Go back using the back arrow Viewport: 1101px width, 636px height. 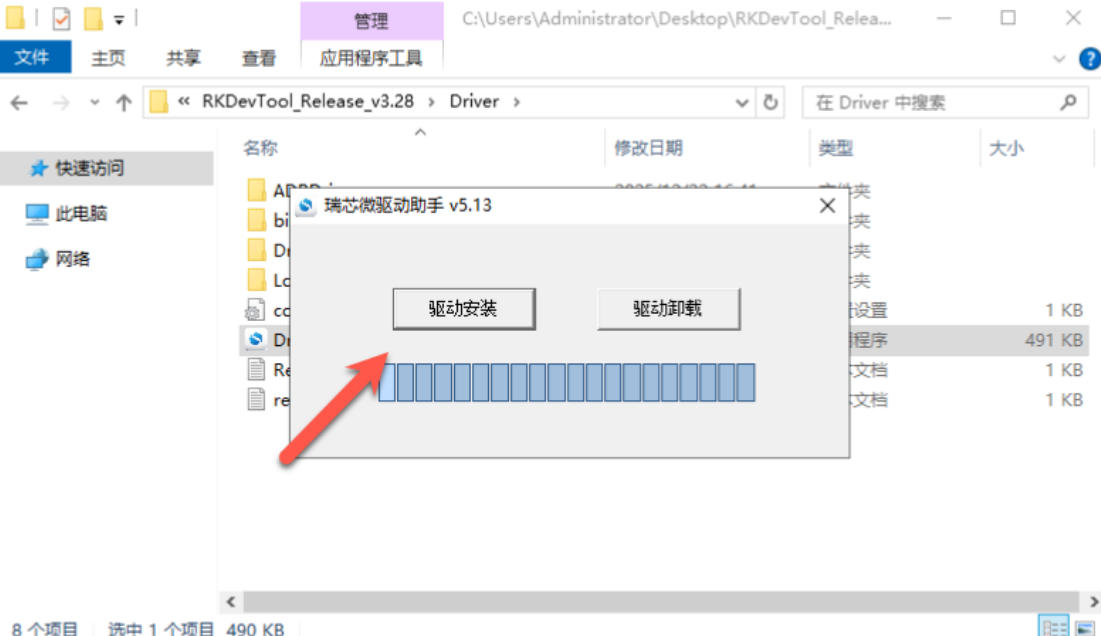[x=19, y=102]
